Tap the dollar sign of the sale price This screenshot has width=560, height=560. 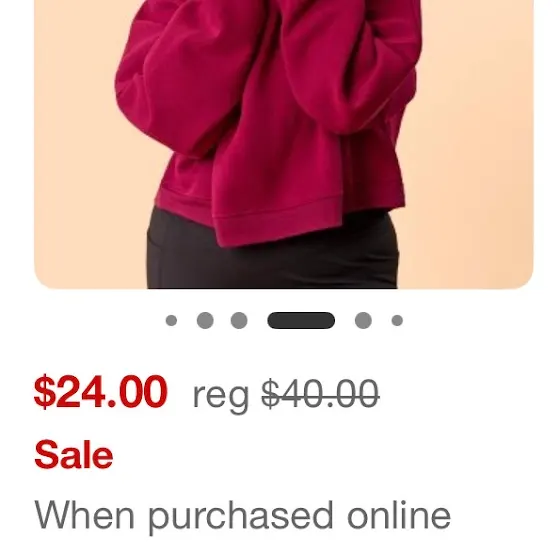pyautogui.click(x=44, y=392)
